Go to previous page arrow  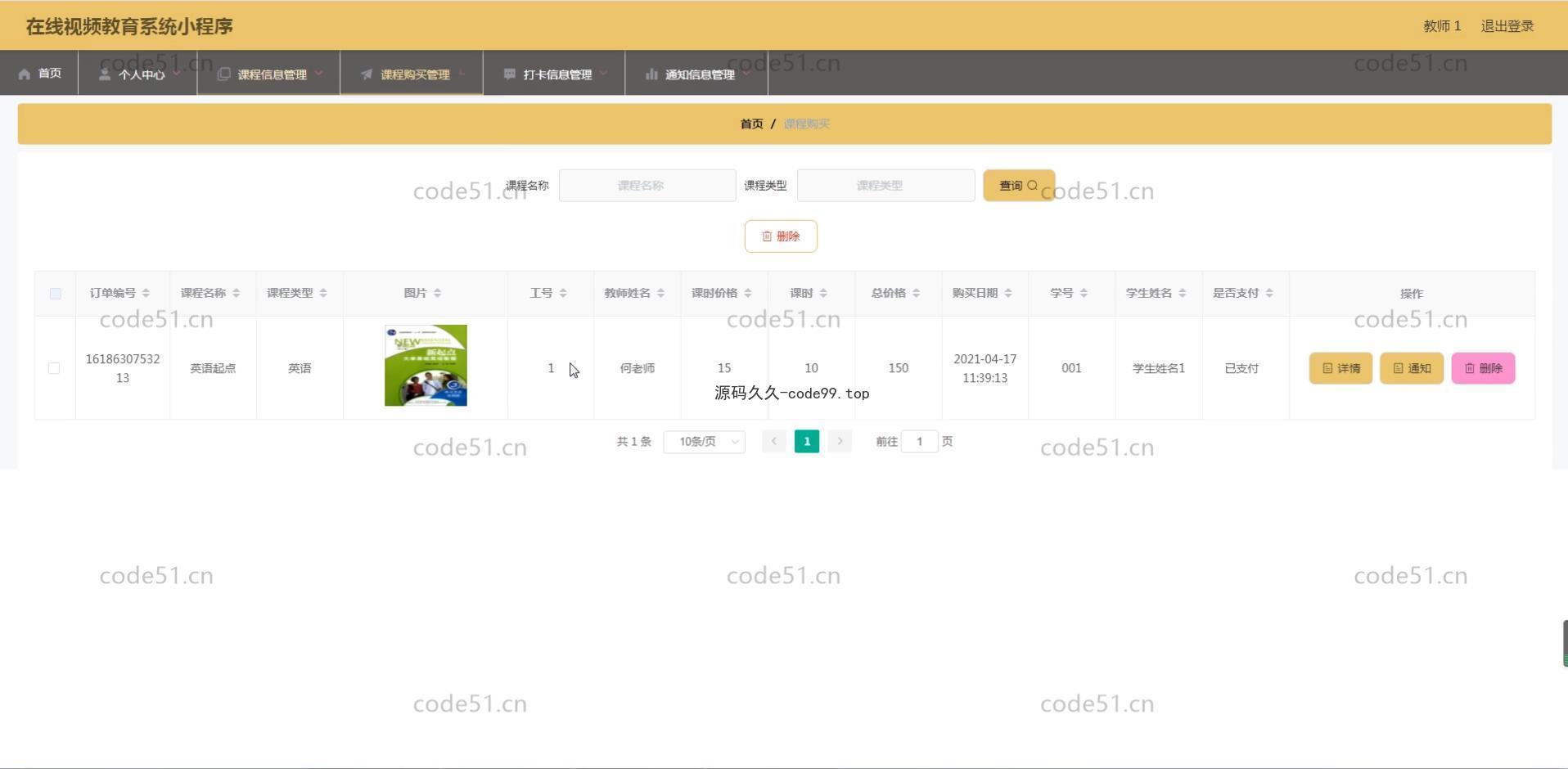(773, 442)
